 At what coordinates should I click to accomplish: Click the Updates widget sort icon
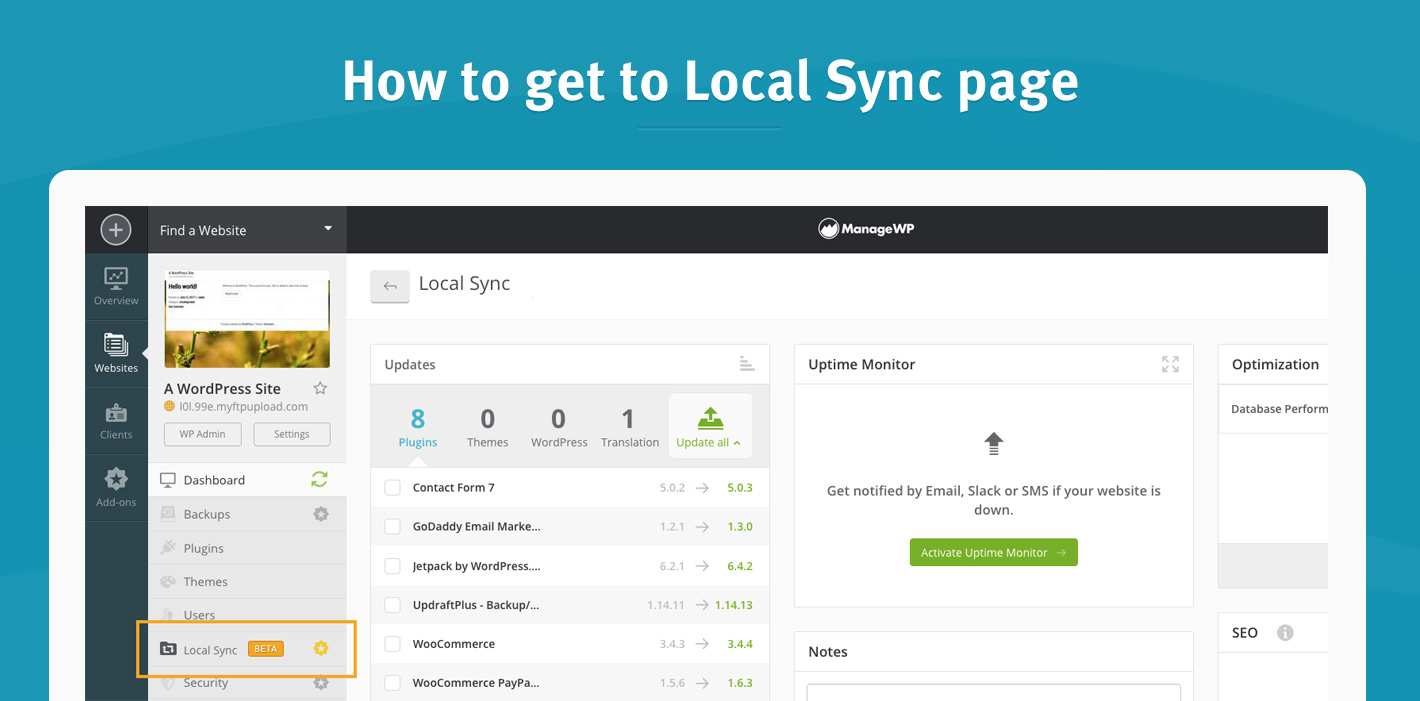(747, 364)
